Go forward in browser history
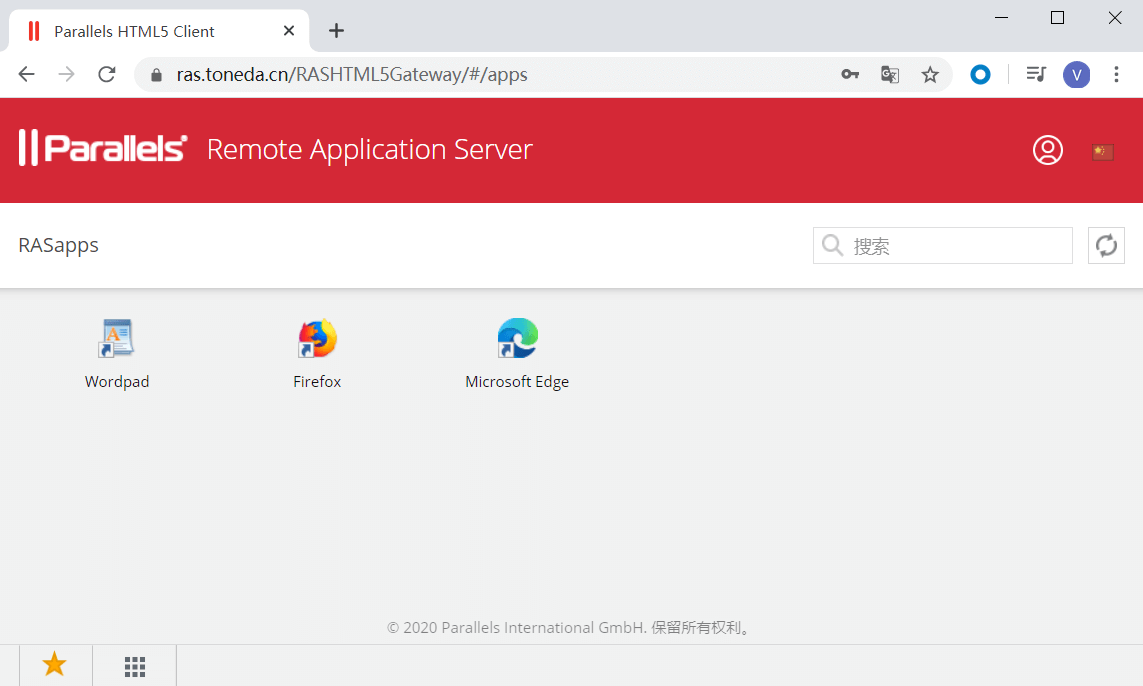The image size is (1143, 686). (x=66, y=74)
